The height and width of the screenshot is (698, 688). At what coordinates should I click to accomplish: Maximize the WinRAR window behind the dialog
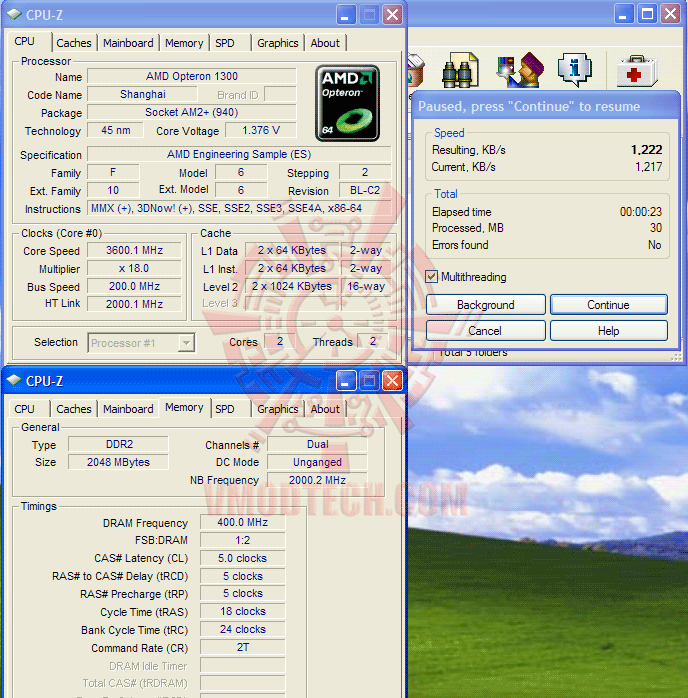647,14
